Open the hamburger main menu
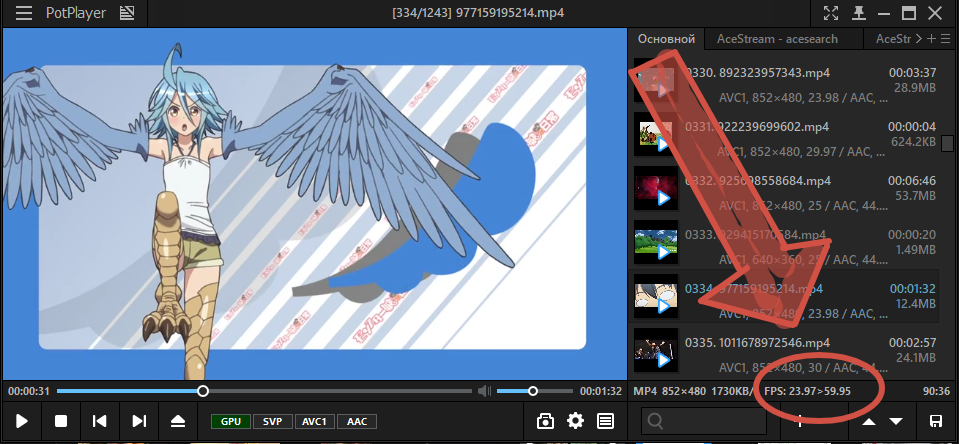 pos(24,13)
